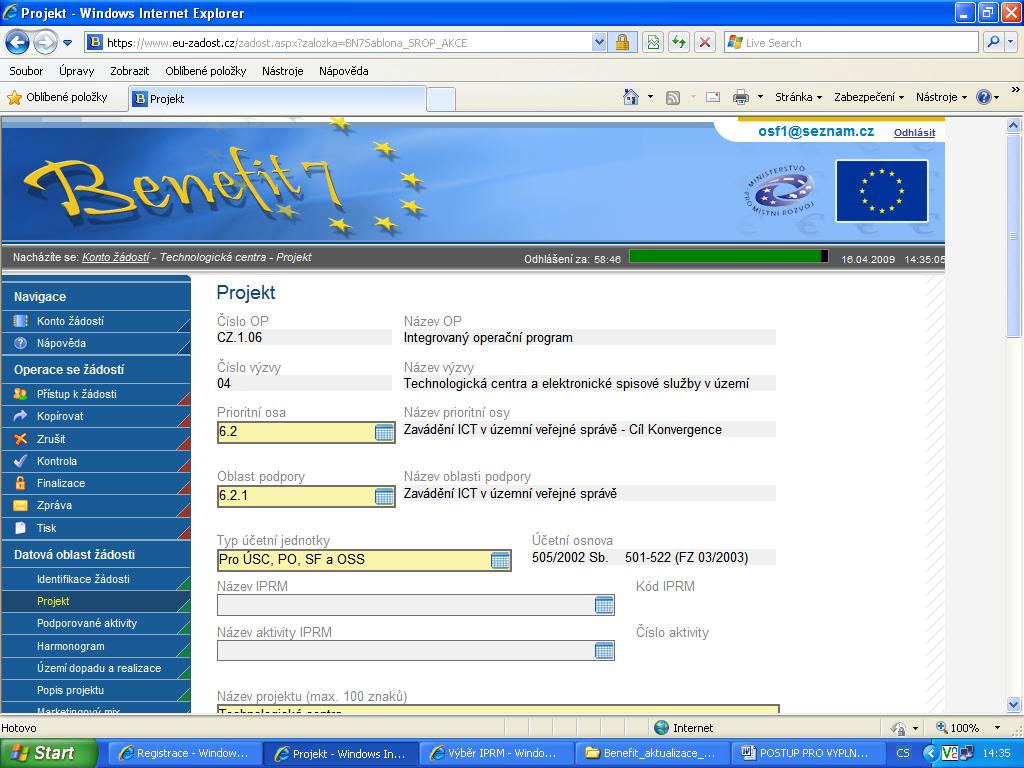Click the Odhlásit link
1024x768 pixels.
pyautogui.click(x=914, y=133)
